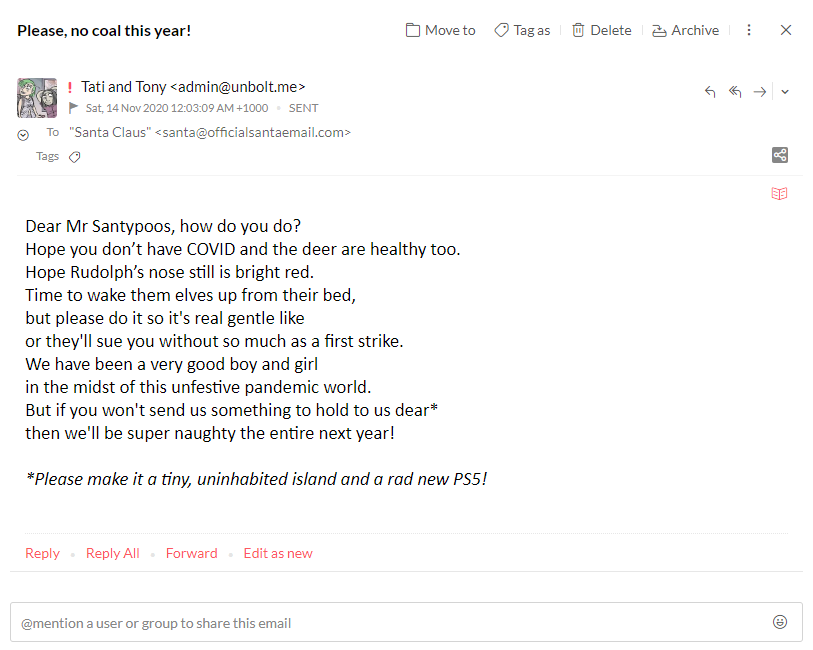Toggle the red importance marker

(x=70, y=87)
